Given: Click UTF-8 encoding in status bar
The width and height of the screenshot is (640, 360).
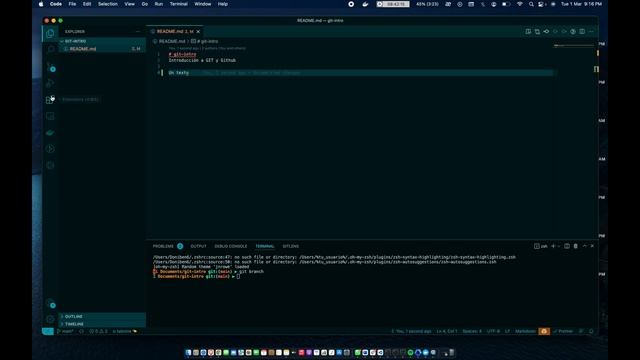Looking at the screenshot, I should click(493, 331).
